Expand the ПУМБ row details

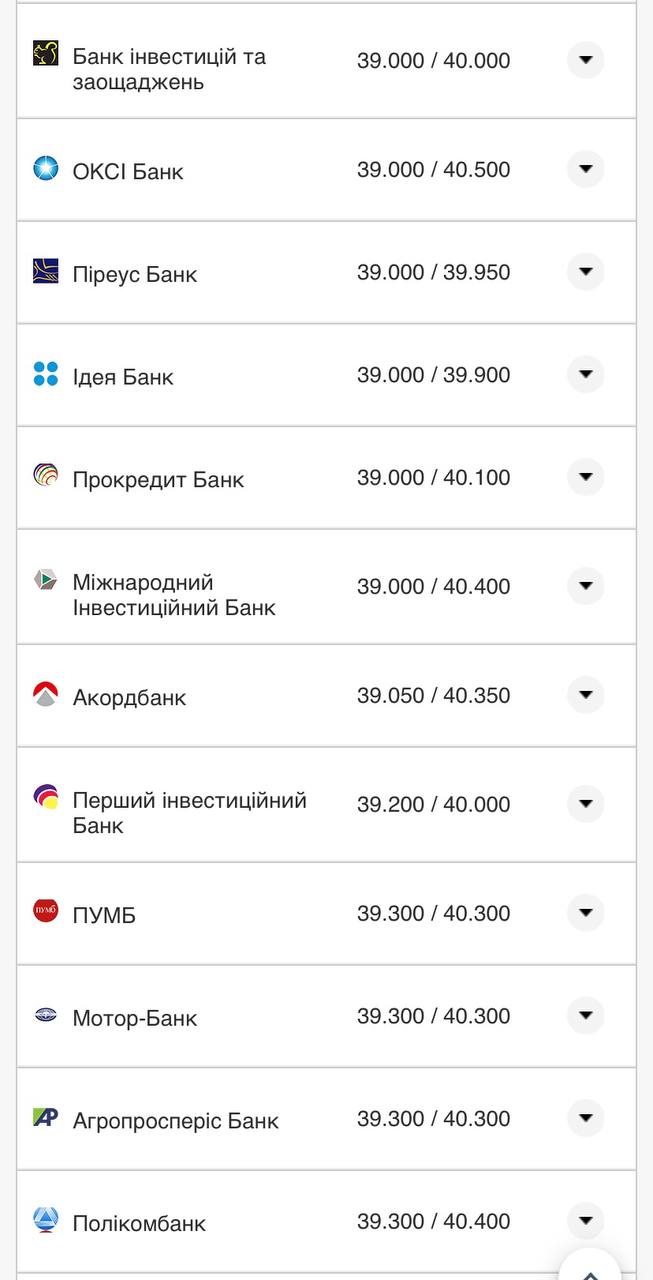[585, 912]
